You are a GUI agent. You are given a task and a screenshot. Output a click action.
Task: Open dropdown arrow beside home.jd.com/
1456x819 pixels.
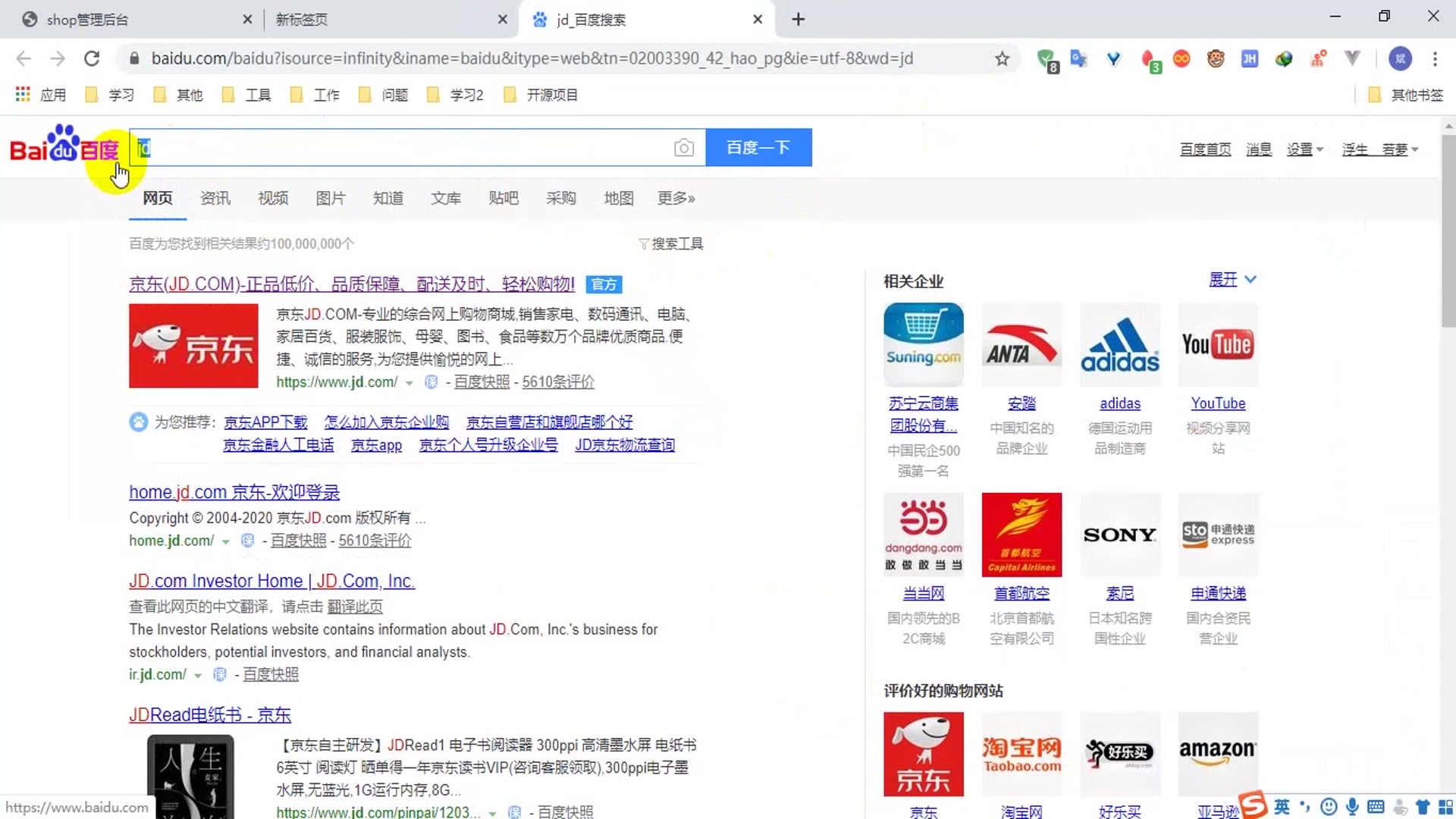[225, 541]
